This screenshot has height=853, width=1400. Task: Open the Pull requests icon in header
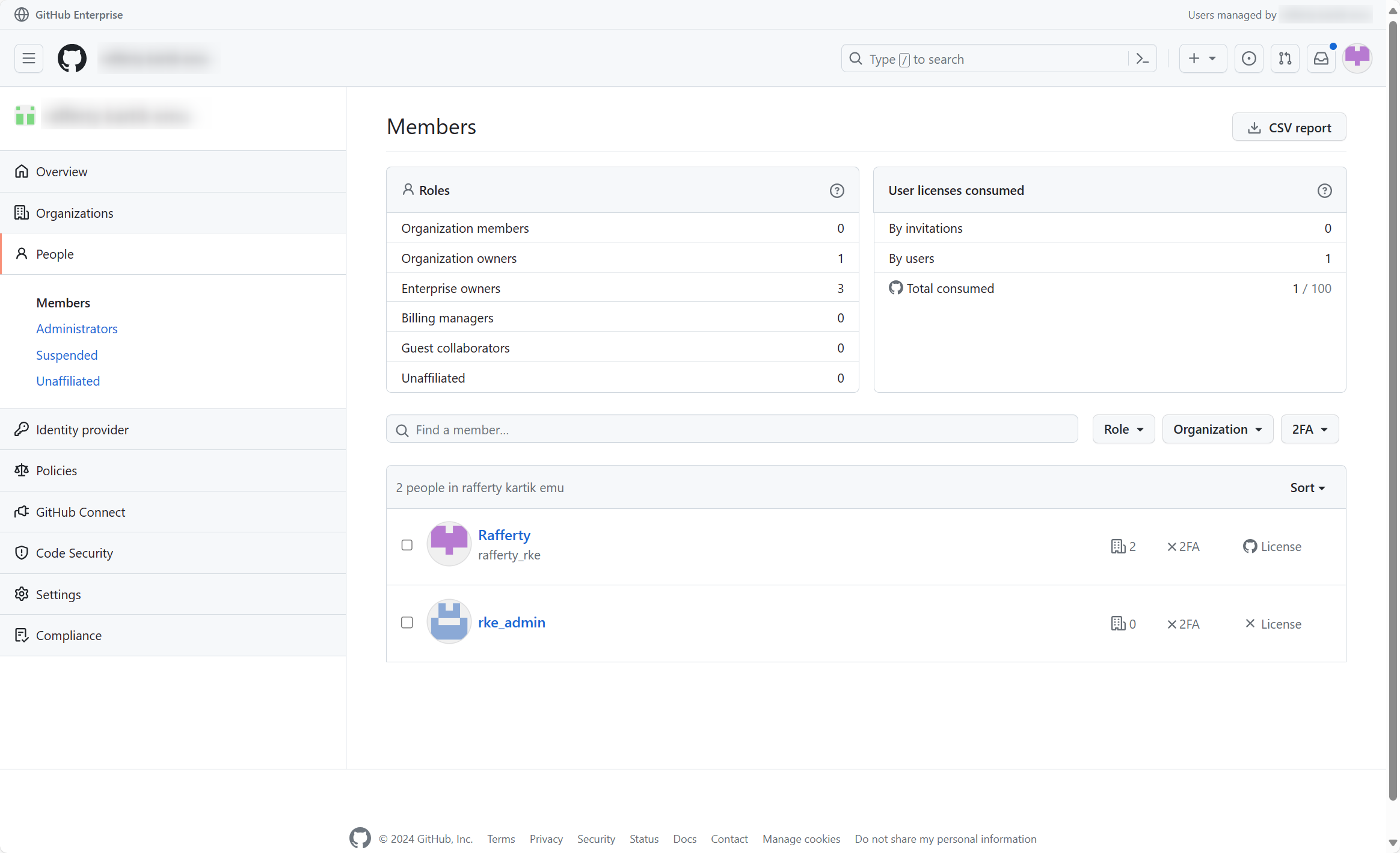pos(1285,58)
